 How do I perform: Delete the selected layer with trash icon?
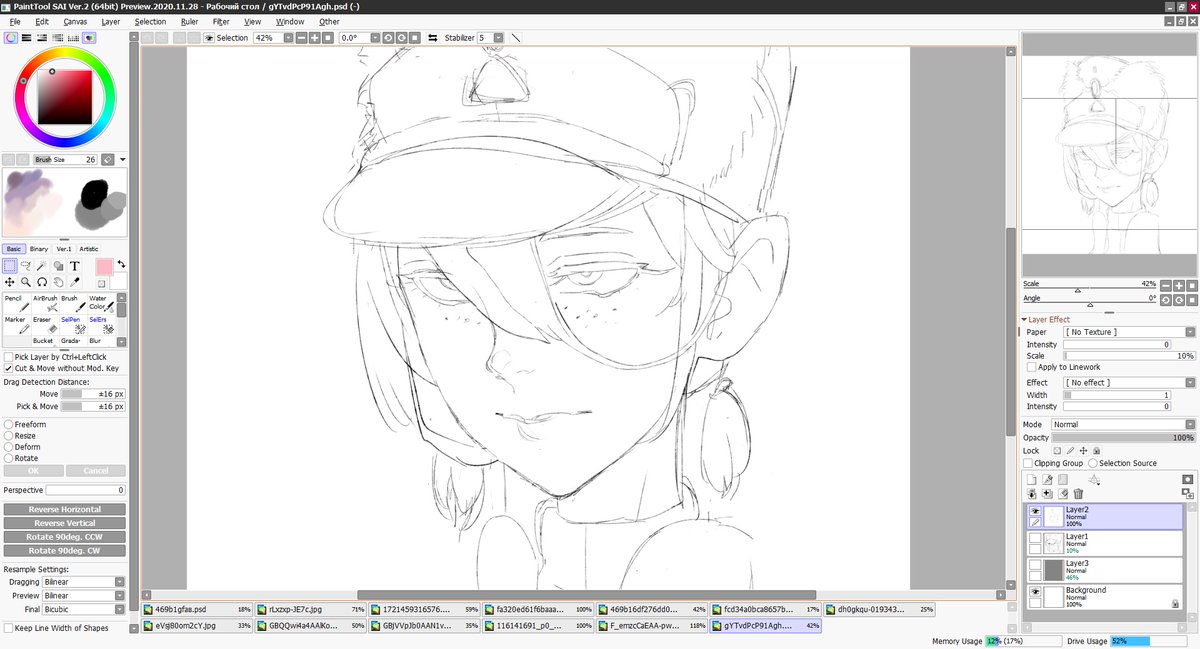click(x=1078, y=494)
